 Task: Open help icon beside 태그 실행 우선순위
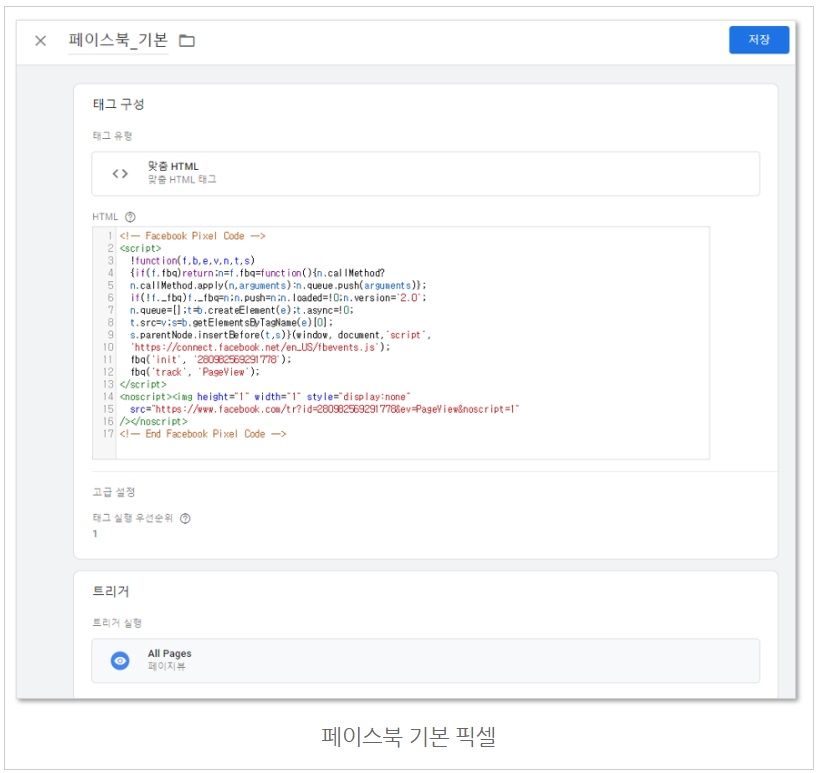point(185,518)
